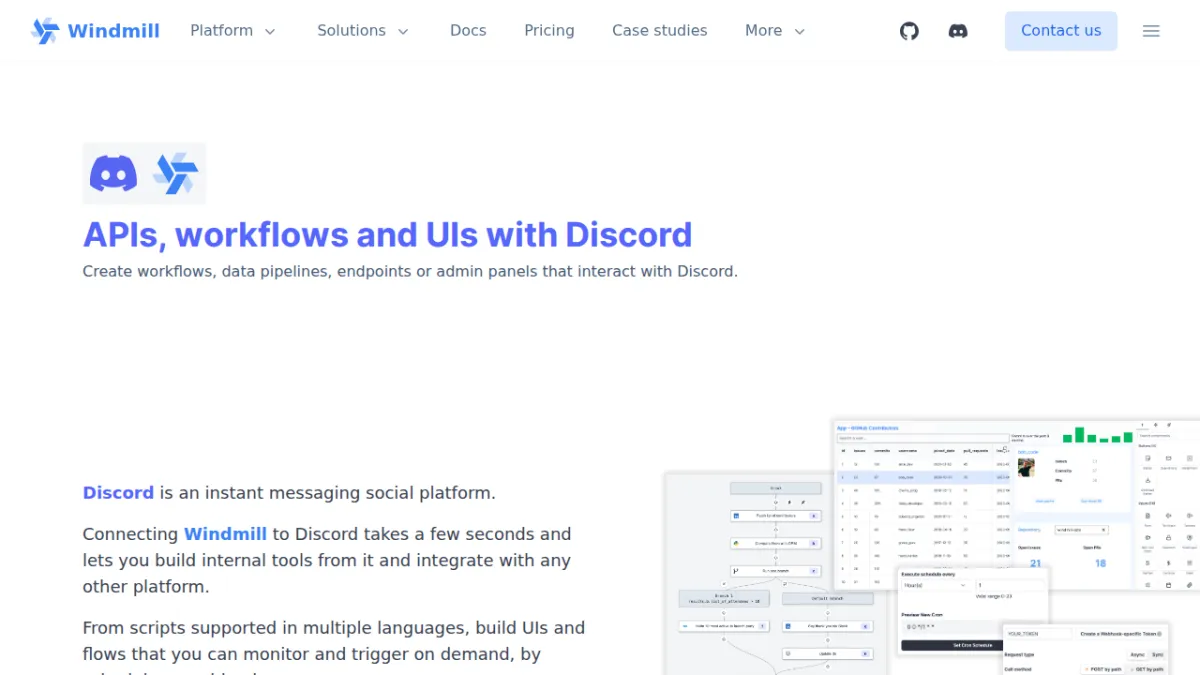
Task: Open the hamburger menu icon
Action: tap(1151, 31)
